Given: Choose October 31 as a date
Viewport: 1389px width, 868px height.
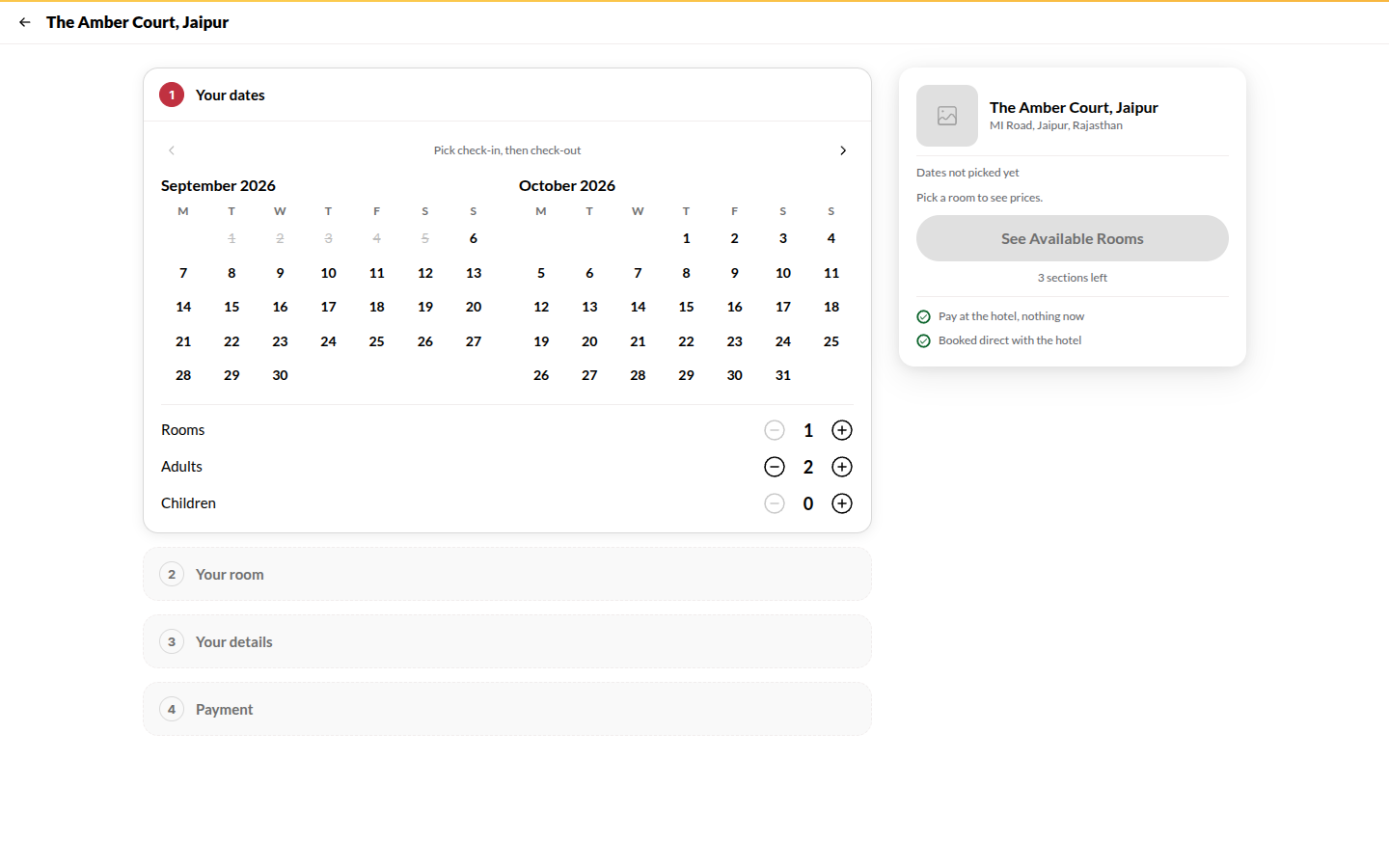Looking at the screenshot, I should point(783,375).
